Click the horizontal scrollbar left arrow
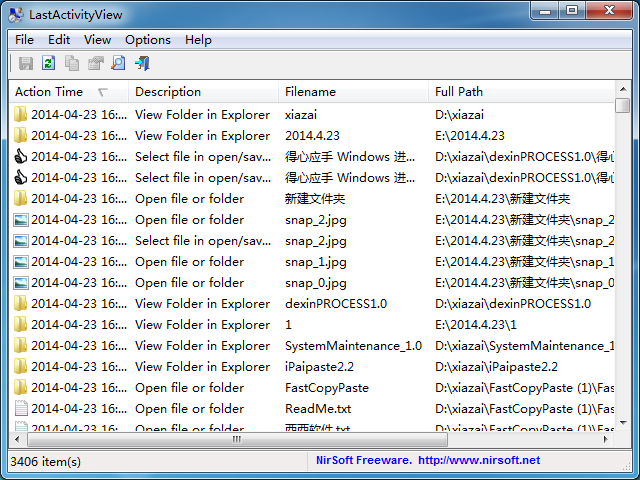This screenshot has width=640, height=480. (x=17, y=440)
